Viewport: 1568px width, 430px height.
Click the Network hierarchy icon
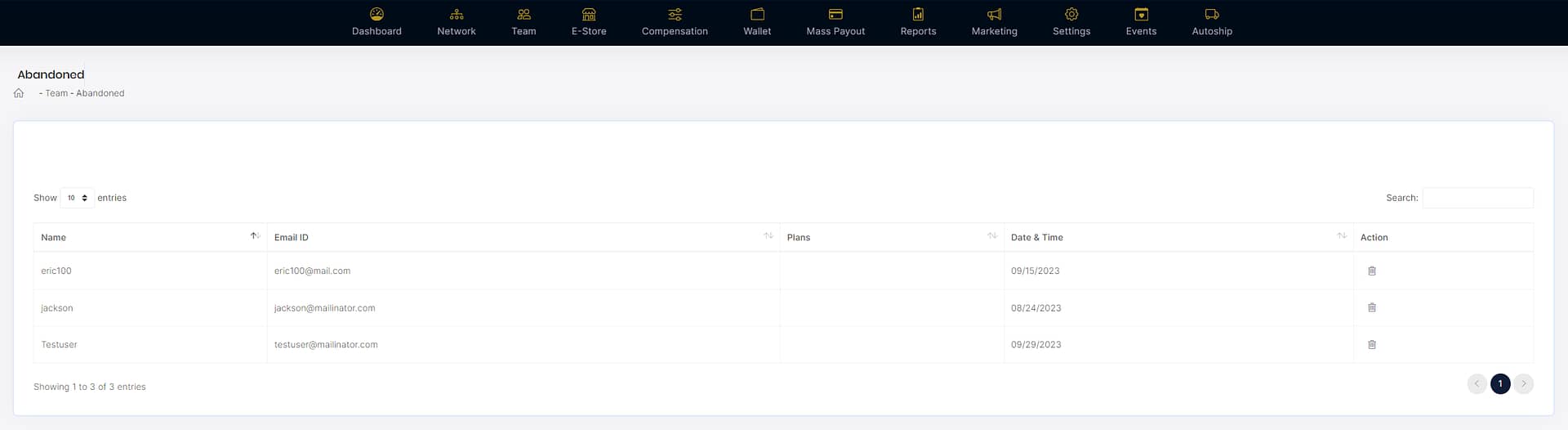click(x=457, y=14)
